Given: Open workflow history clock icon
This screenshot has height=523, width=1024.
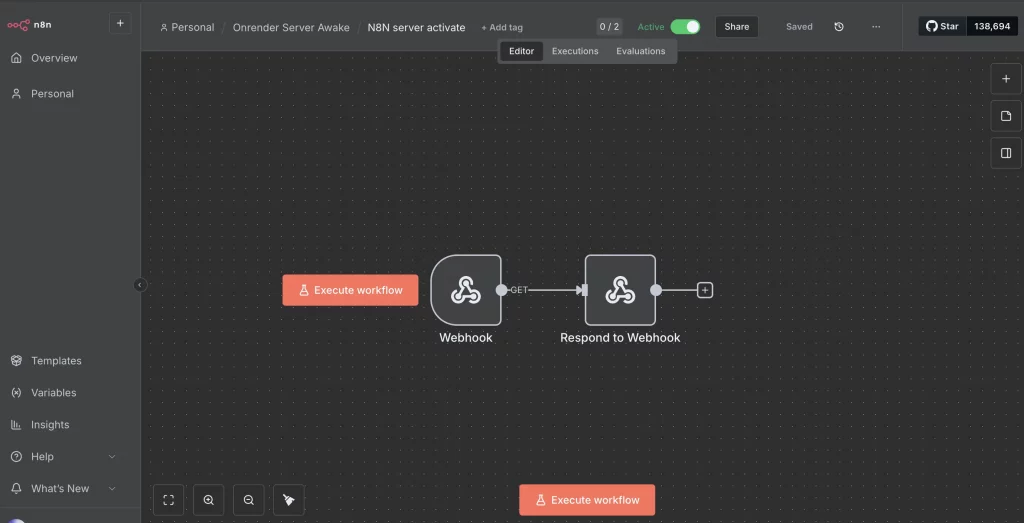Looking at the screenshot, I should click(x=839, y=27).
